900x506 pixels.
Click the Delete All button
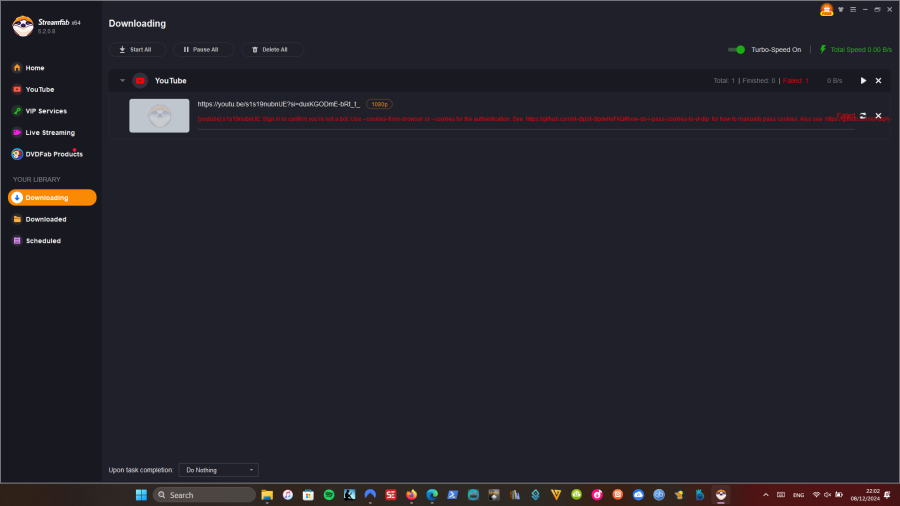pos(272,50)
